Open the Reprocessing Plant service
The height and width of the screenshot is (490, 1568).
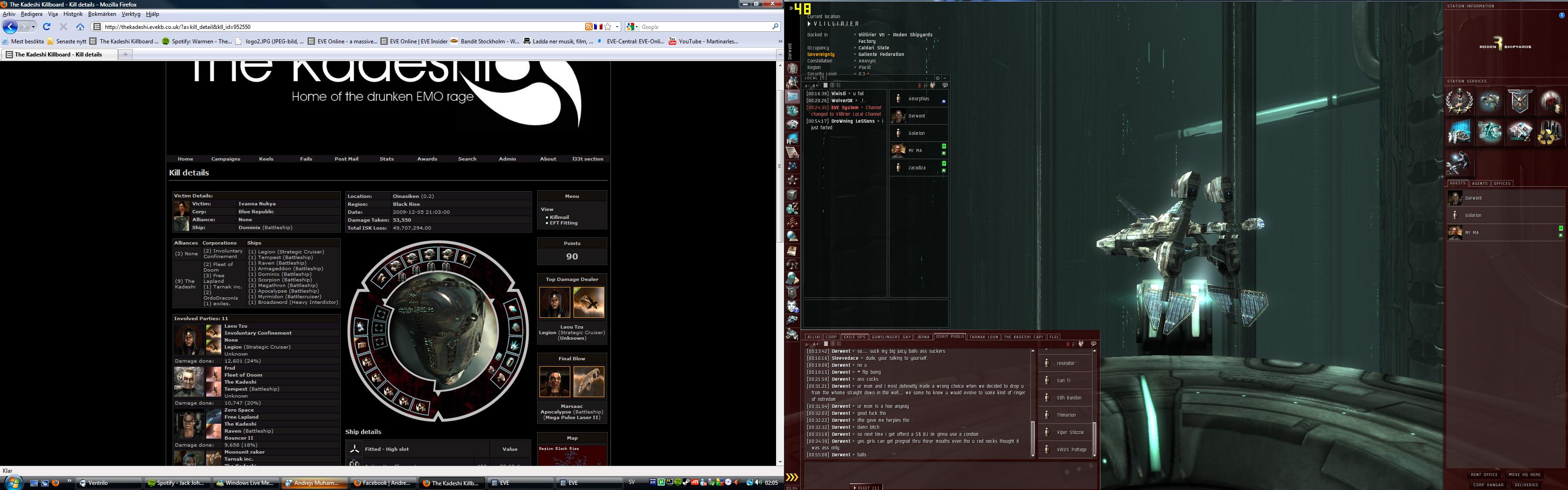(x=1550, y=132)
